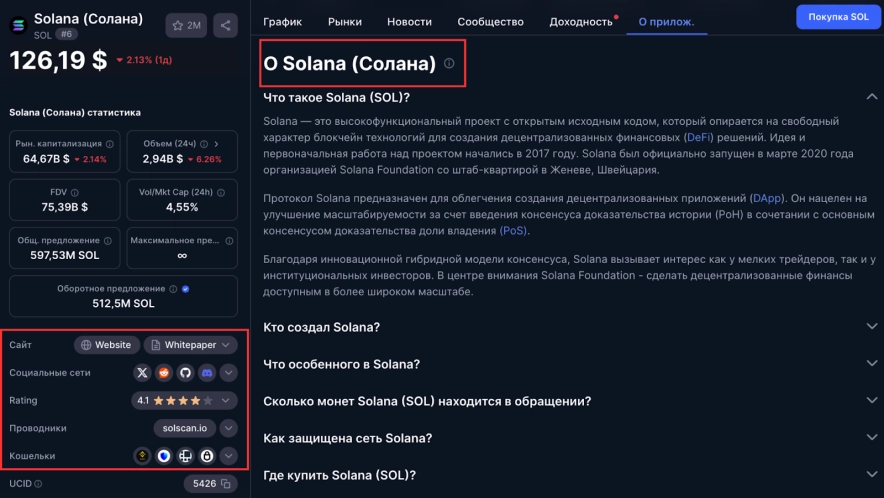This screenshot has height=498, width=884.
Task: Expand more social networks dropdown arrow
Action: (x=229, y=373)
